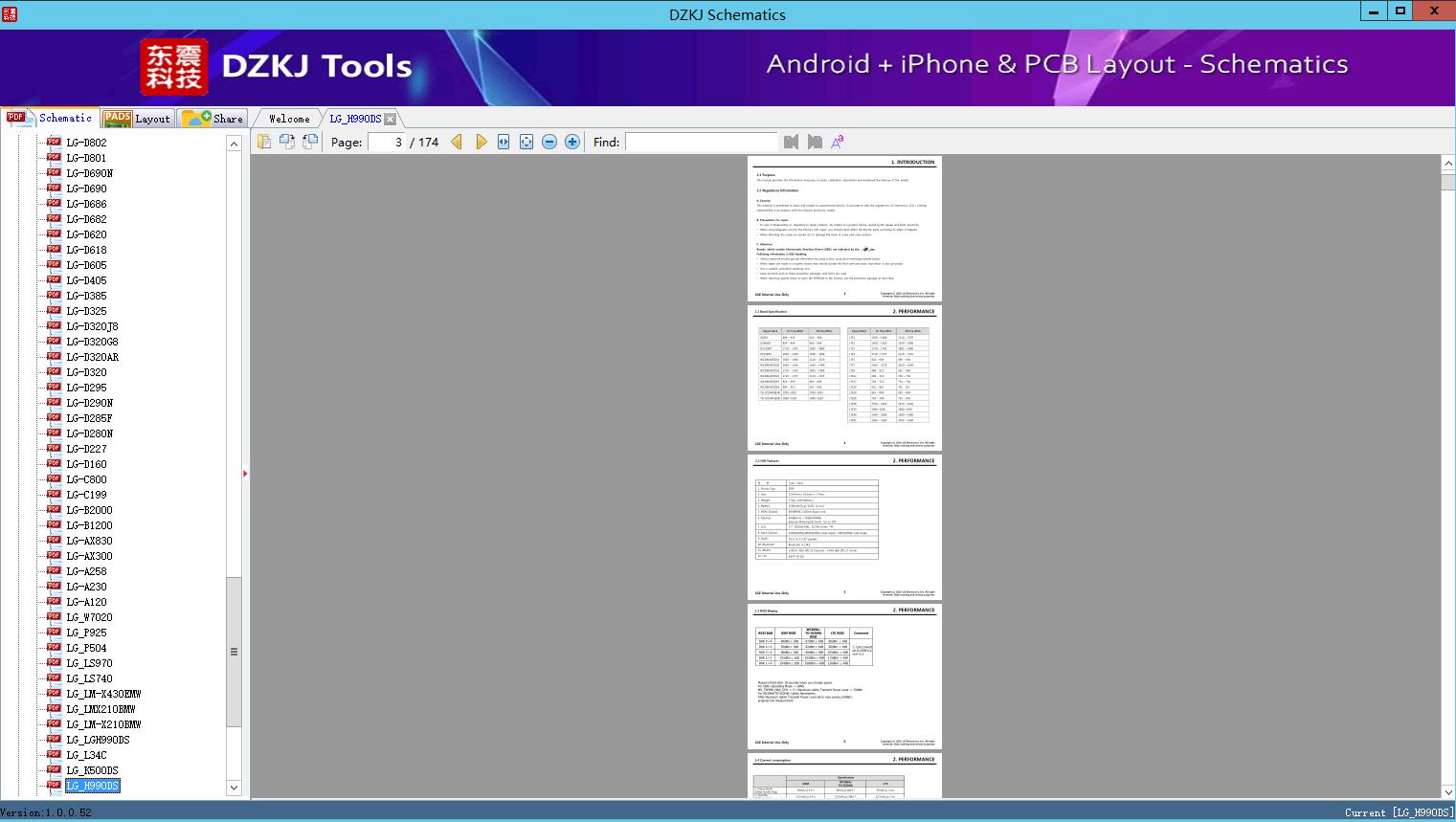The image size is (1456, 822).
Task: Select LG-D227 in the tree
Action: [x=86, y=449]
